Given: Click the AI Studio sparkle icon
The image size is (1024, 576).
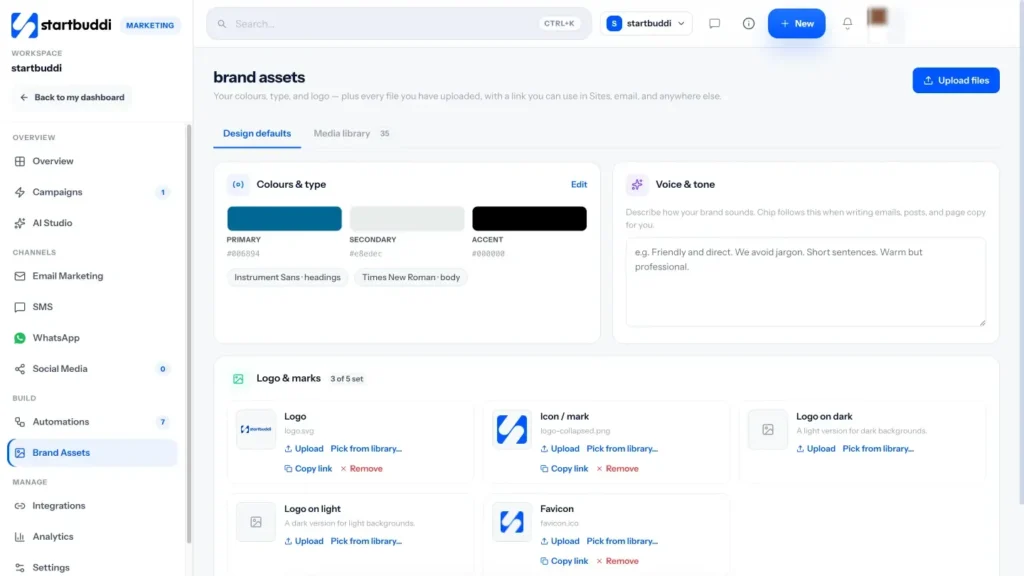Looking at the screenshot, I should point(20,223).
